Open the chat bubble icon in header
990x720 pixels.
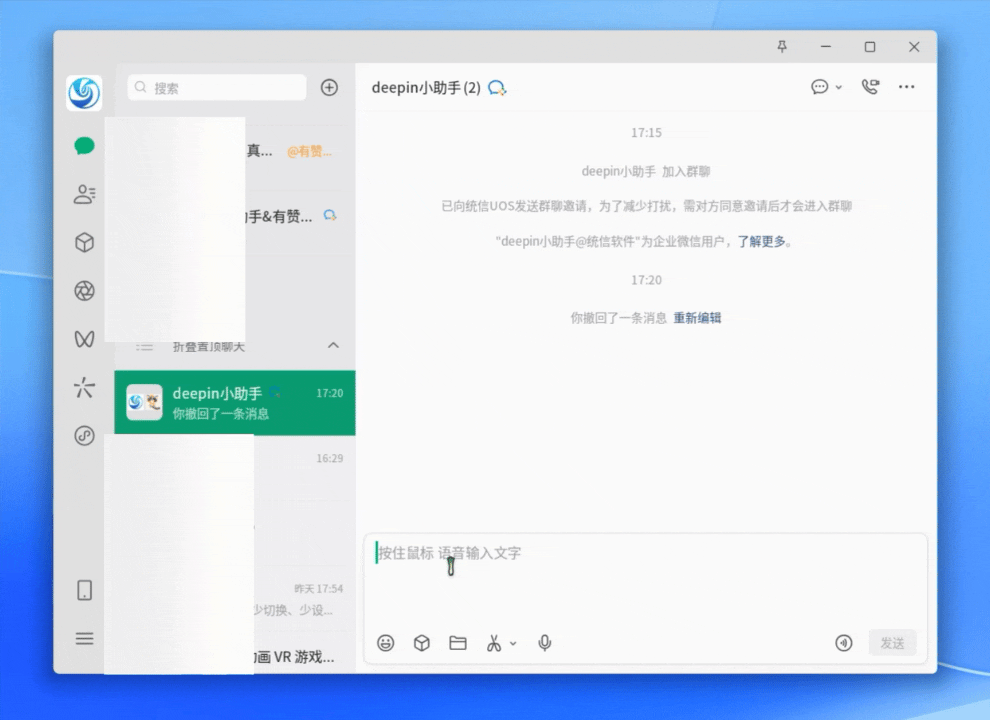(820, 87)
